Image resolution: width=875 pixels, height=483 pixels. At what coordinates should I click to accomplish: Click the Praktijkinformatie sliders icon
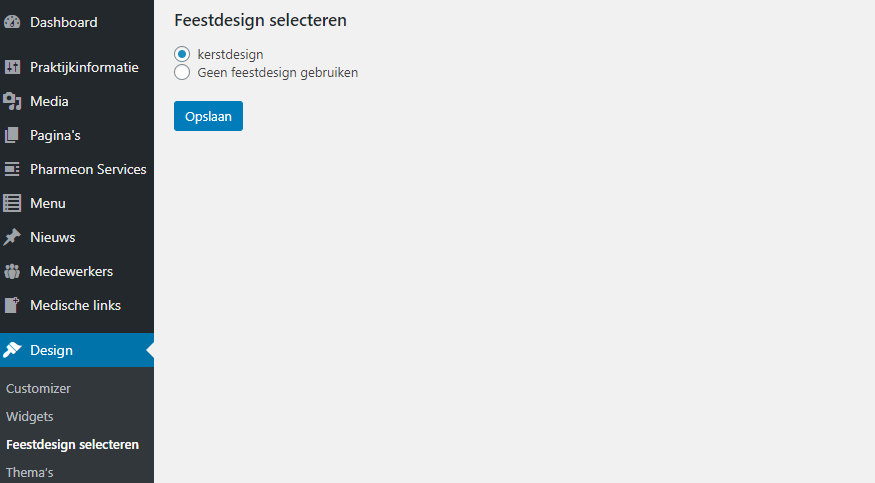point(12,67)
